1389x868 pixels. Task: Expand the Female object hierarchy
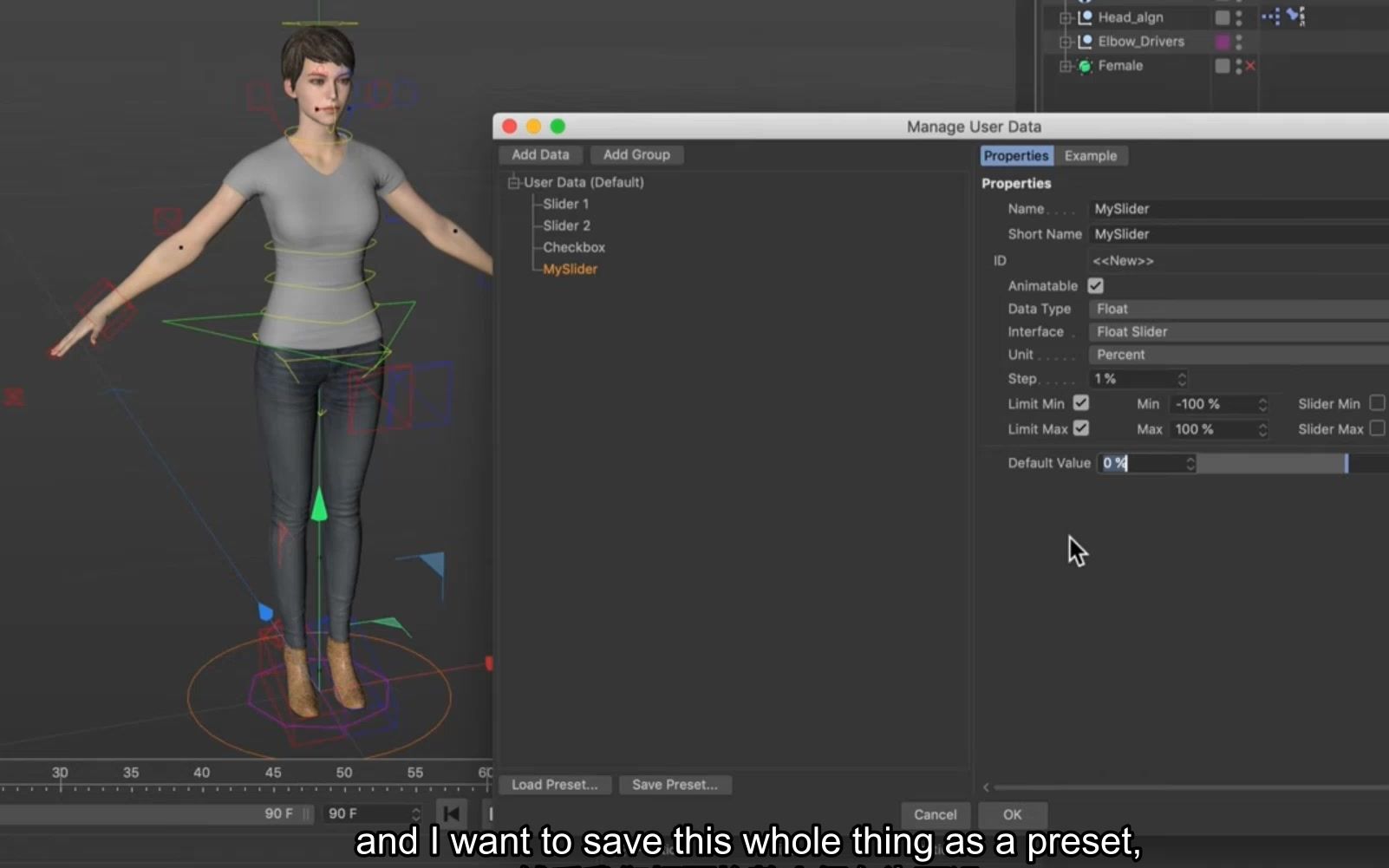[x=1066, y=65]
